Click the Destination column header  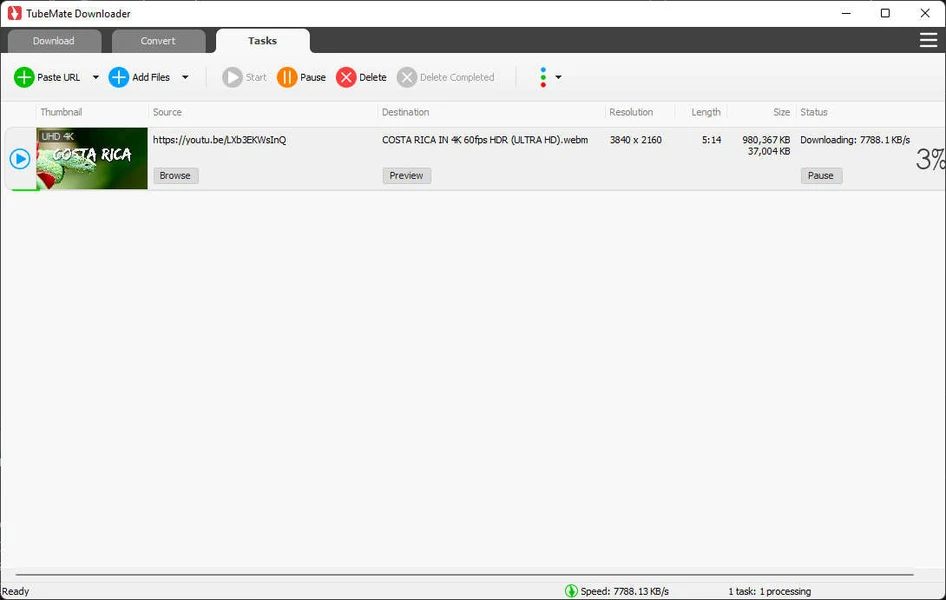pos(405,112)
